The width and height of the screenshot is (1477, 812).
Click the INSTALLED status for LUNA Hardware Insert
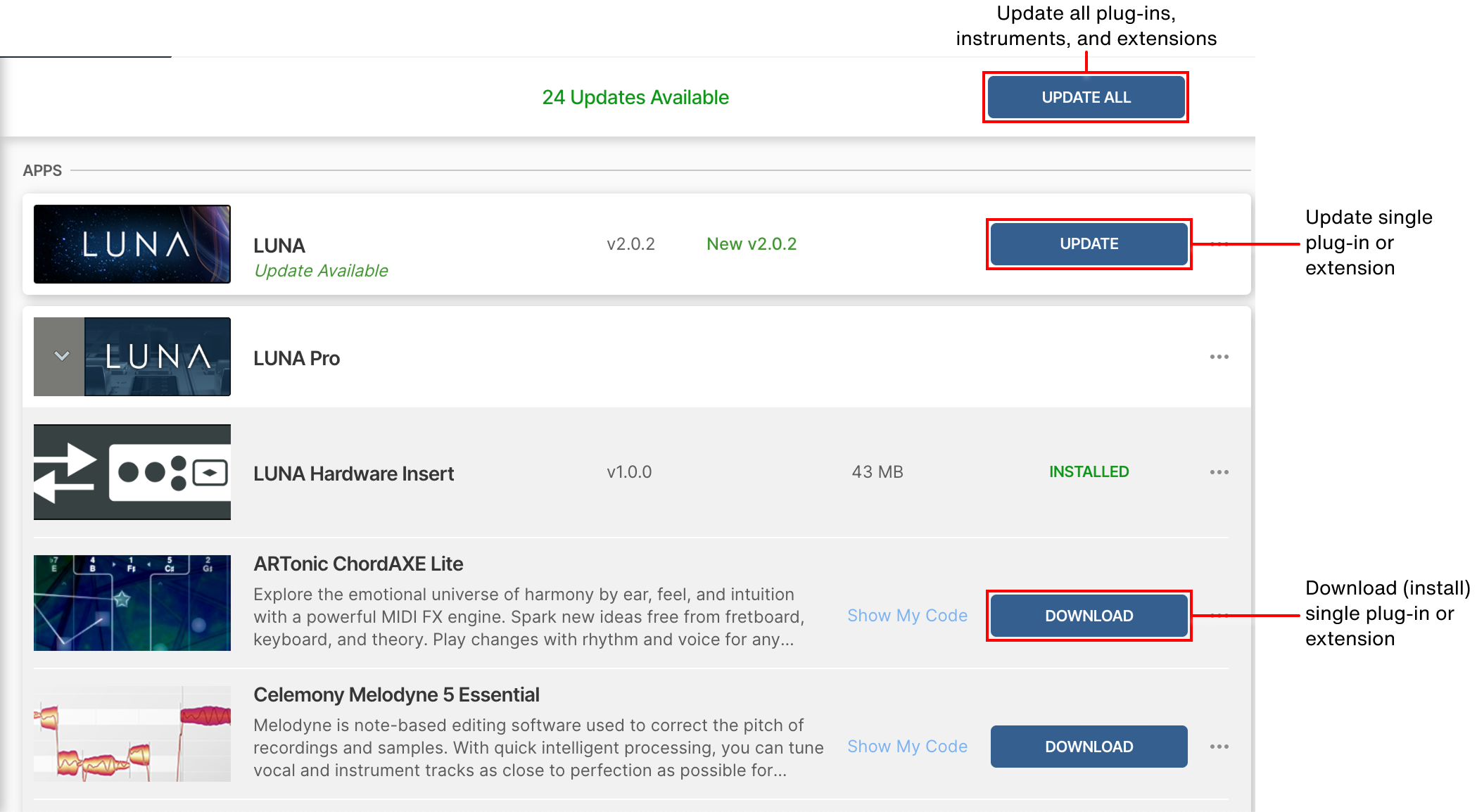[x=1089, y=471]
